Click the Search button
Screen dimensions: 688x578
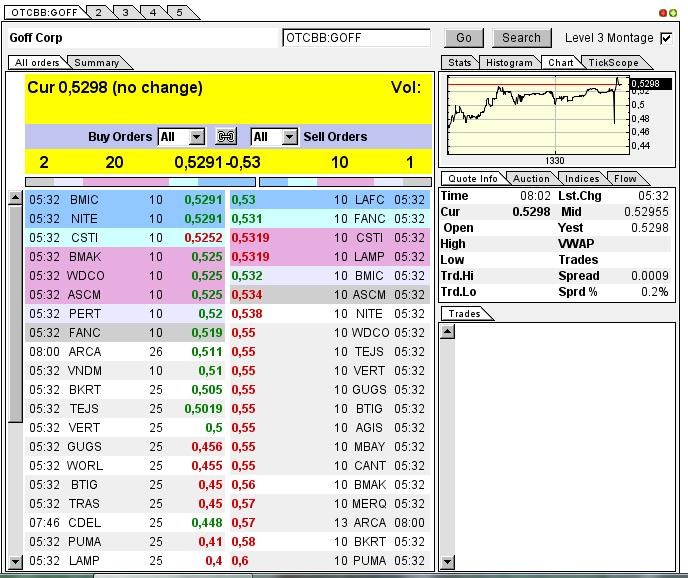(521, 38)
